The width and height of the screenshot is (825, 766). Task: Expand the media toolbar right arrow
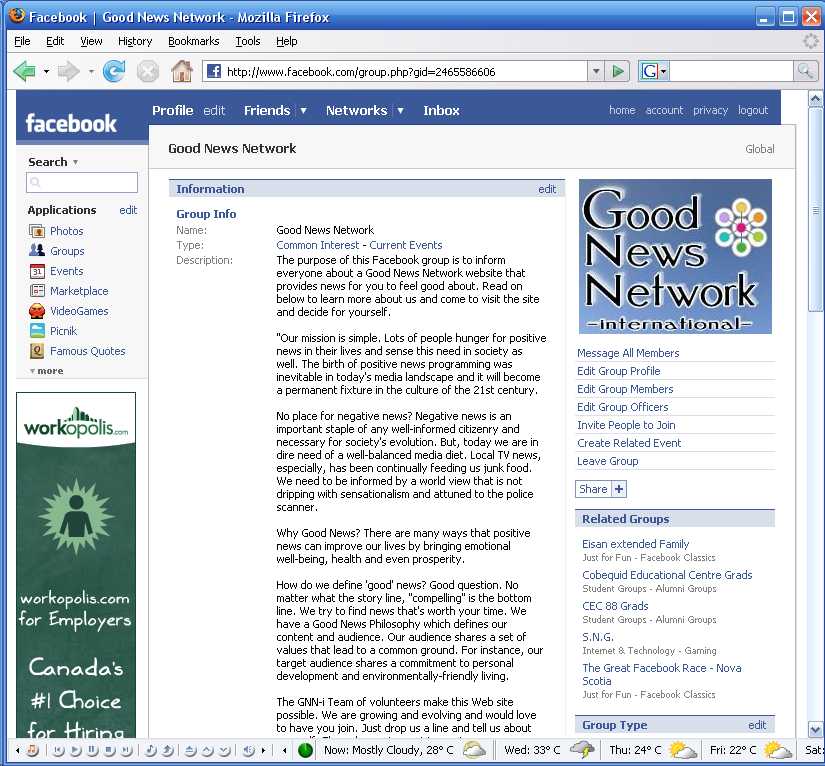pyautogui.click(x=263, y=750)
